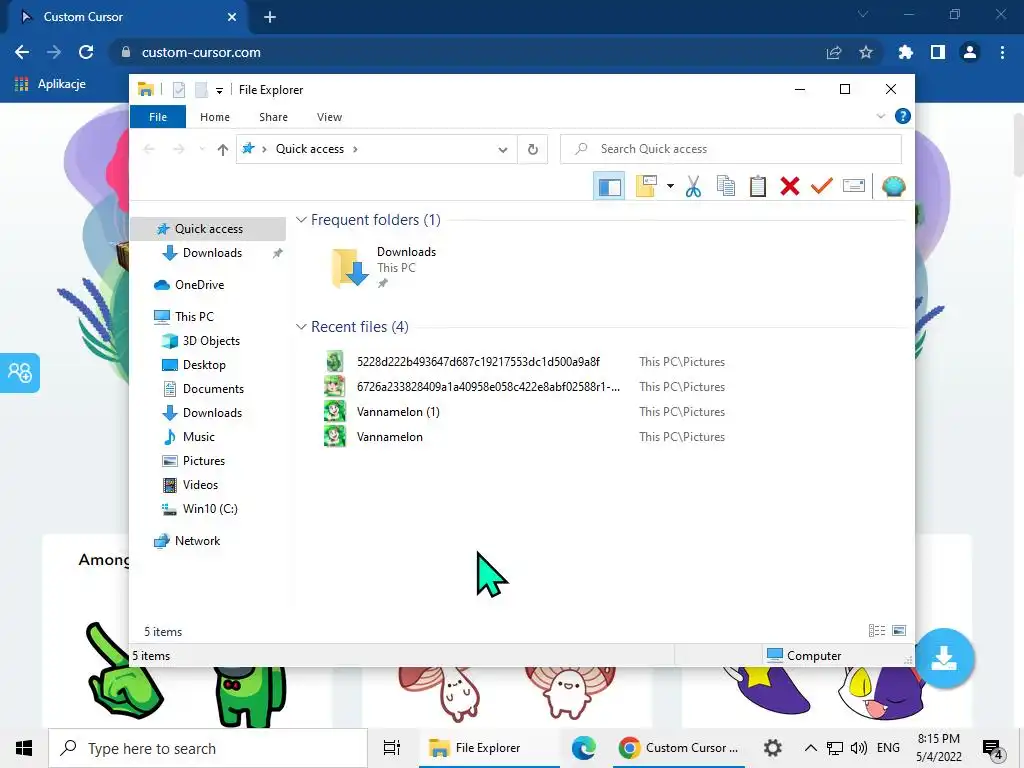Screen dimensions: 1024x768
Task: Open the Chrome three-dot menu
Action: pyautogui.click(x=1002, y=52)
